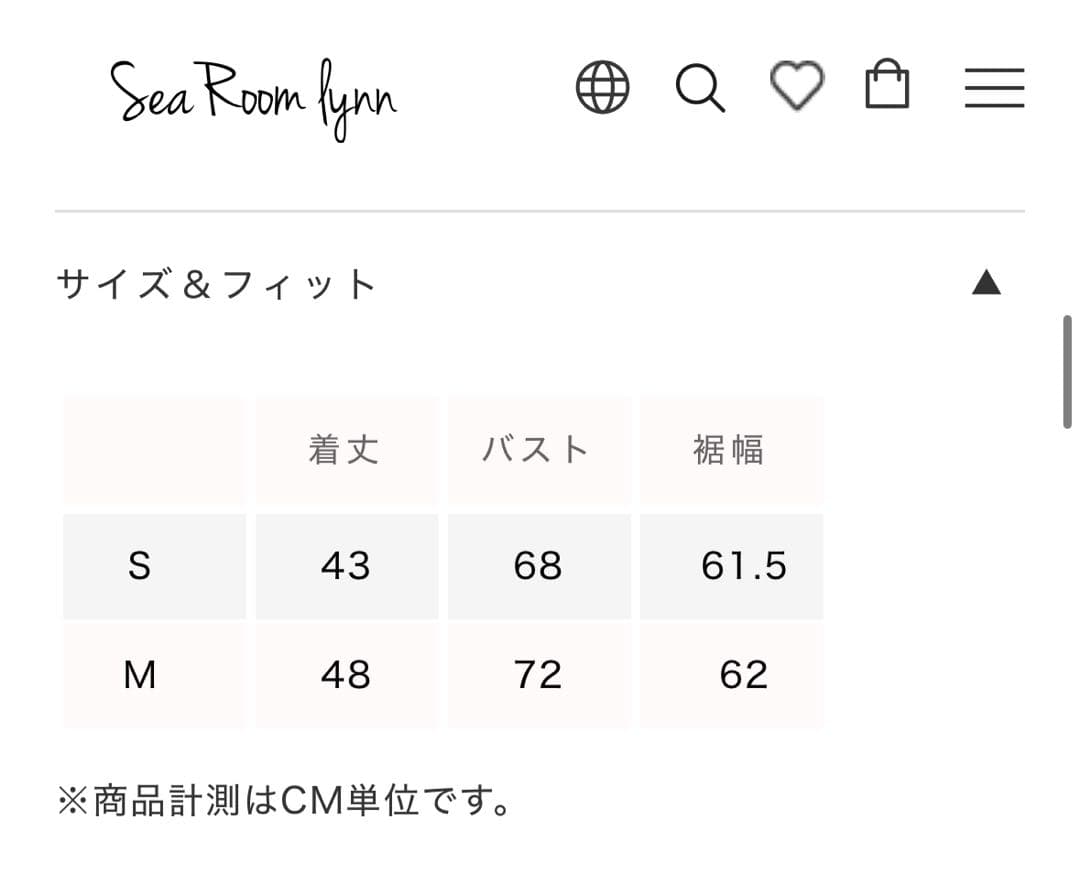Click the バスト column header
The image size is (1080, 886).
pyautogui.click(x=538, y=450)
